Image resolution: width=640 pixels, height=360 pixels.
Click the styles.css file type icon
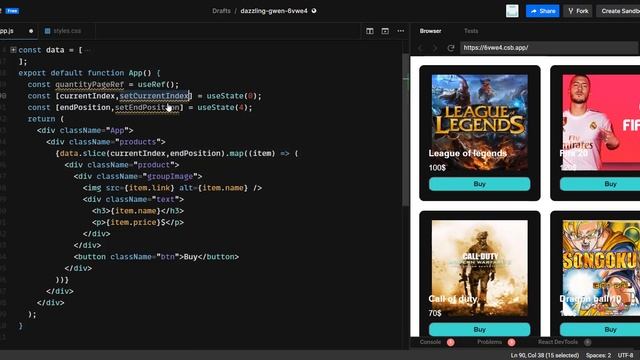pyautogui.click(x=47, y=31)
